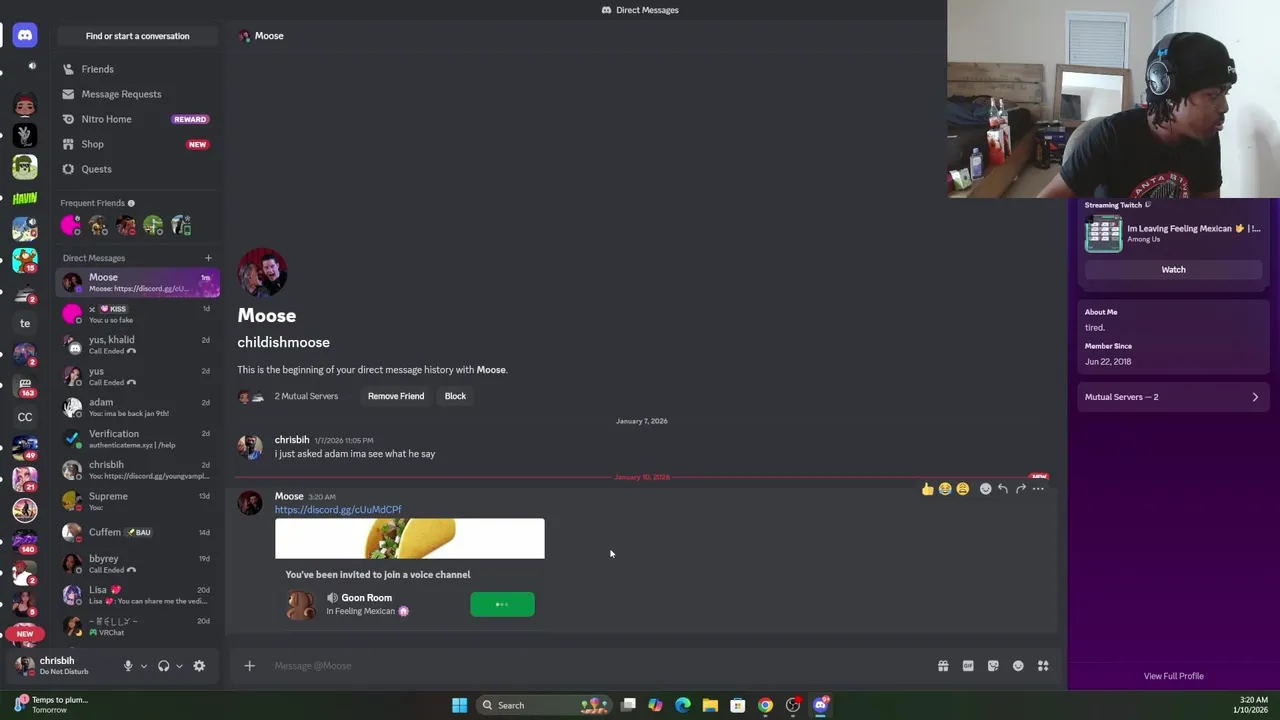Open the bbyrey direct message

point(138,564)
